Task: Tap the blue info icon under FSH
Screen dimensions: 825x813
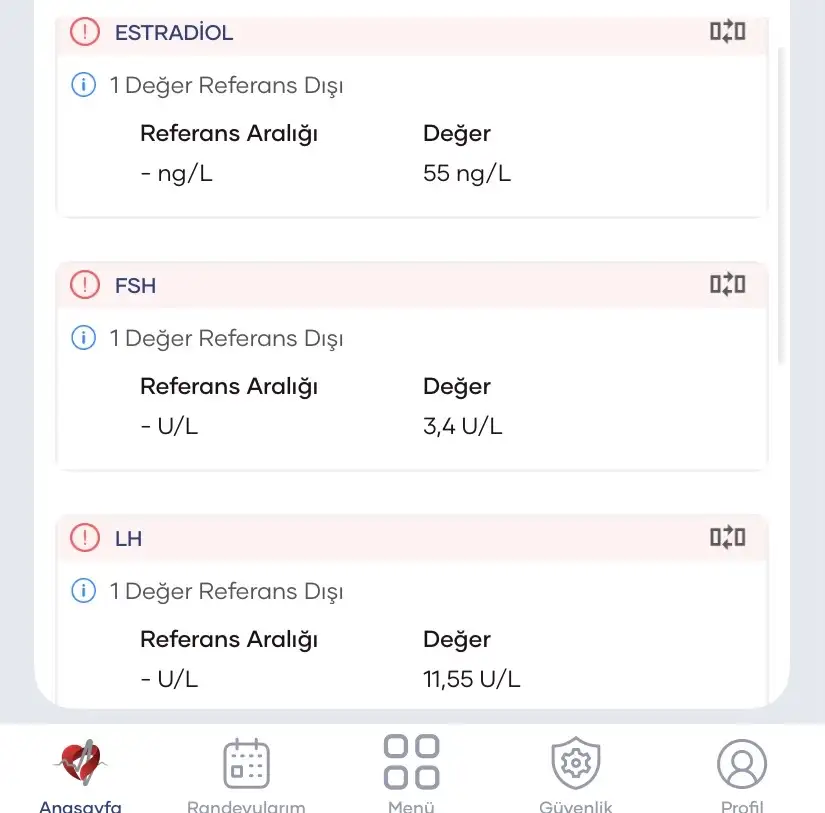Action: (84, 338)
